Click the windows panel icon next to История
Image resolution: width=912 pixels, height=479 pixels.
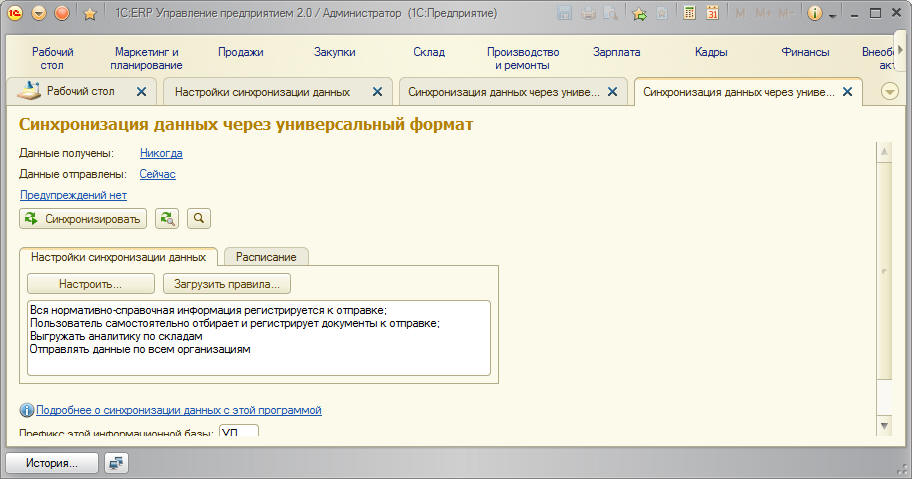point(117,463)
